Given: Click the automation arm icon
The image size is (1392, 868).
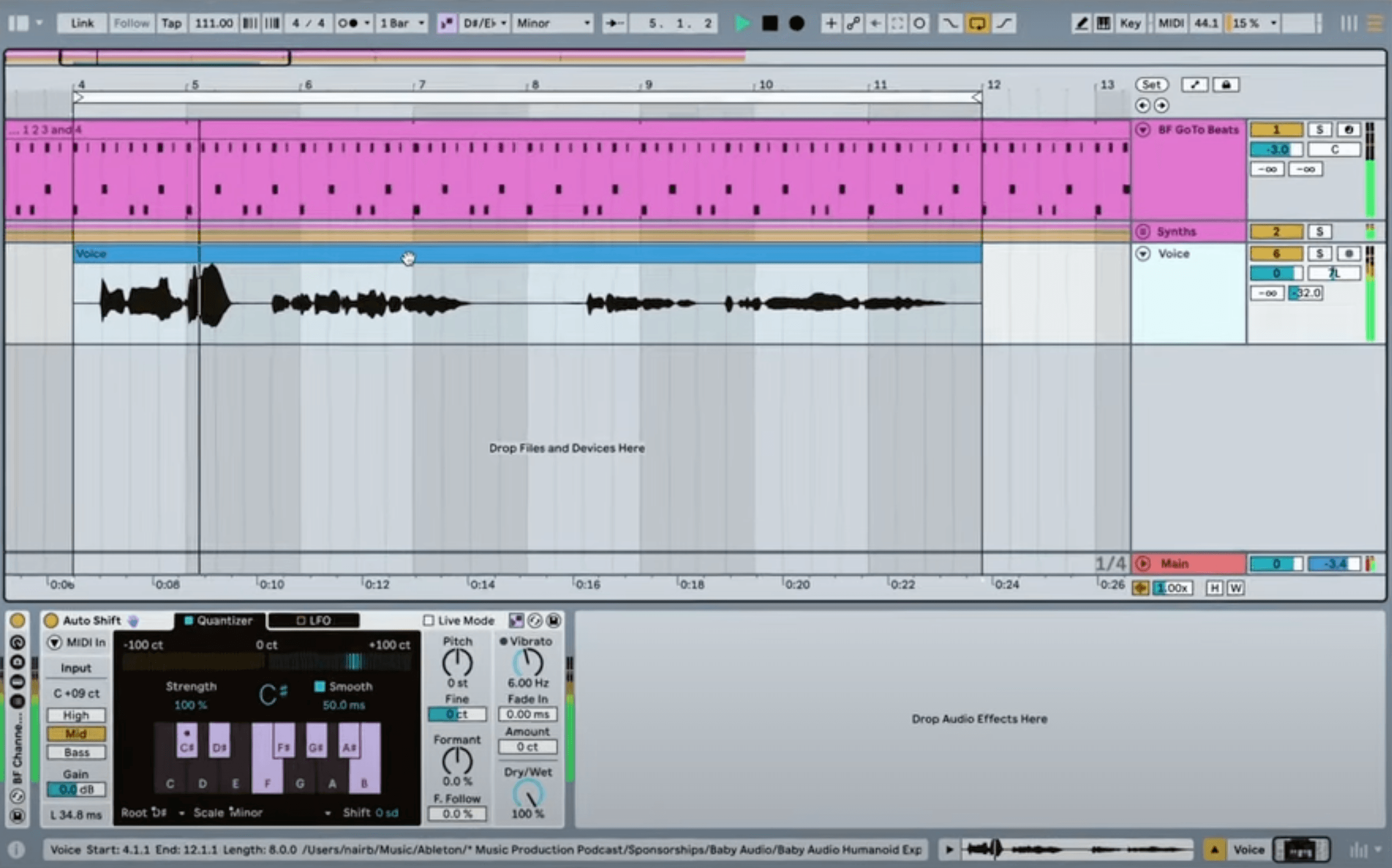Looking at the screenshot, I should point(976,23).
